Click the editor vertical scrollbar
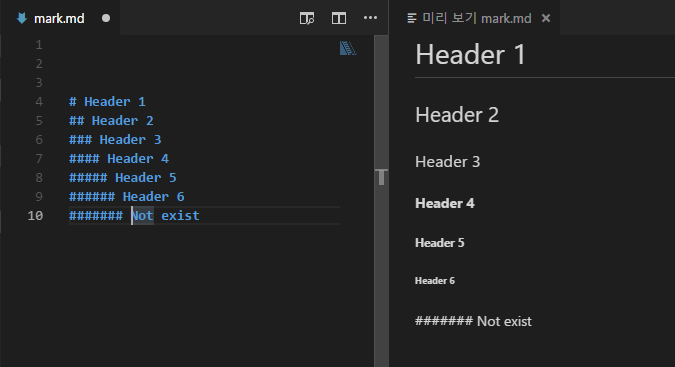Image resolution: width=675 pixels, height=367 pixels. coord(381,201)
